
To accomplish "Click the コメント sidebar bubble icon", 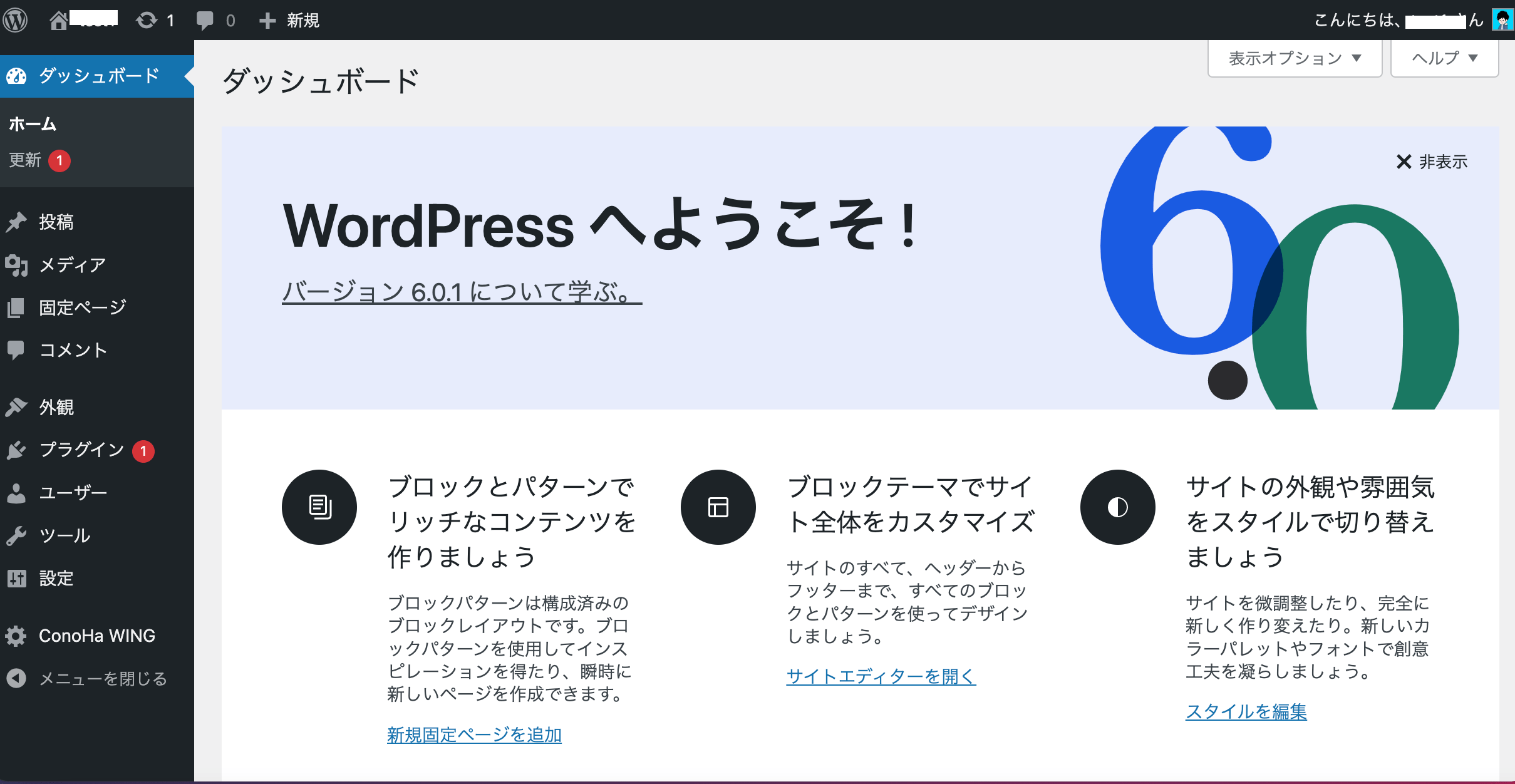I will 16,350.
